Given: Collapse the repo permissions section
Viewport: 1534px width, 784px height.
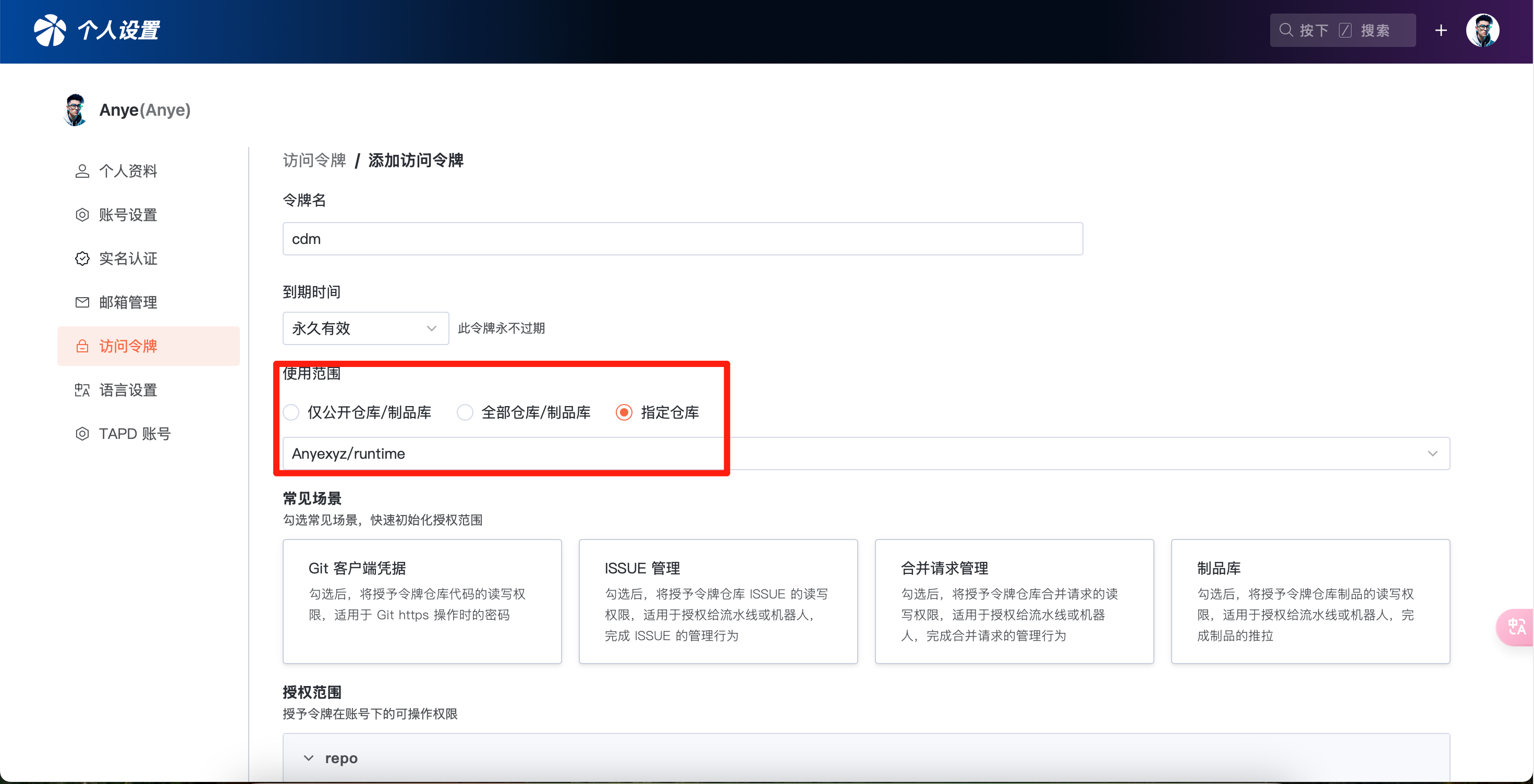Looking at the screenshot, I should 308,757.
